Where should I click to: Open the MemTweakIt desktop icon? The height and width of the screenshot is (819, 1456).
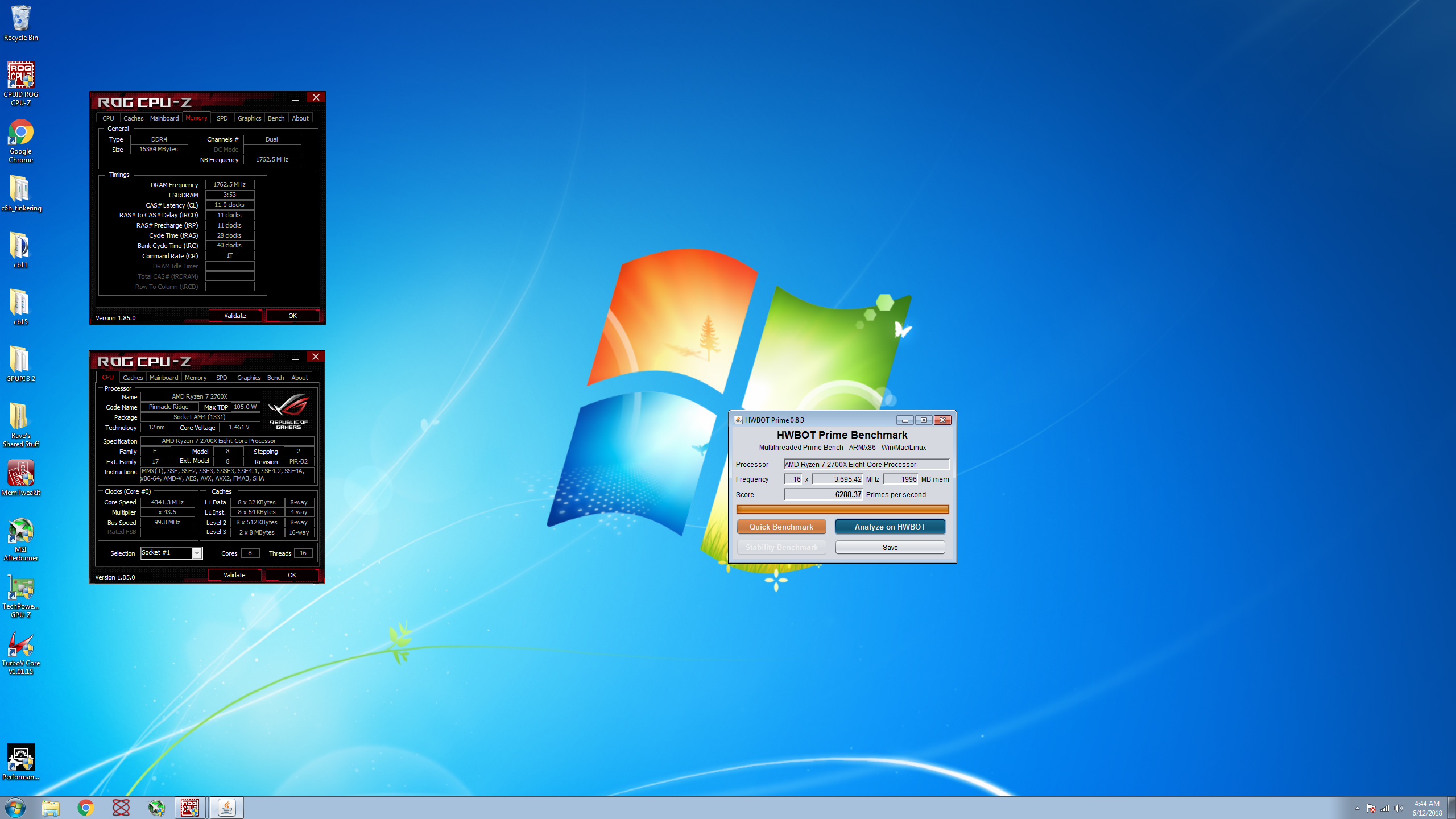[21, 478]
